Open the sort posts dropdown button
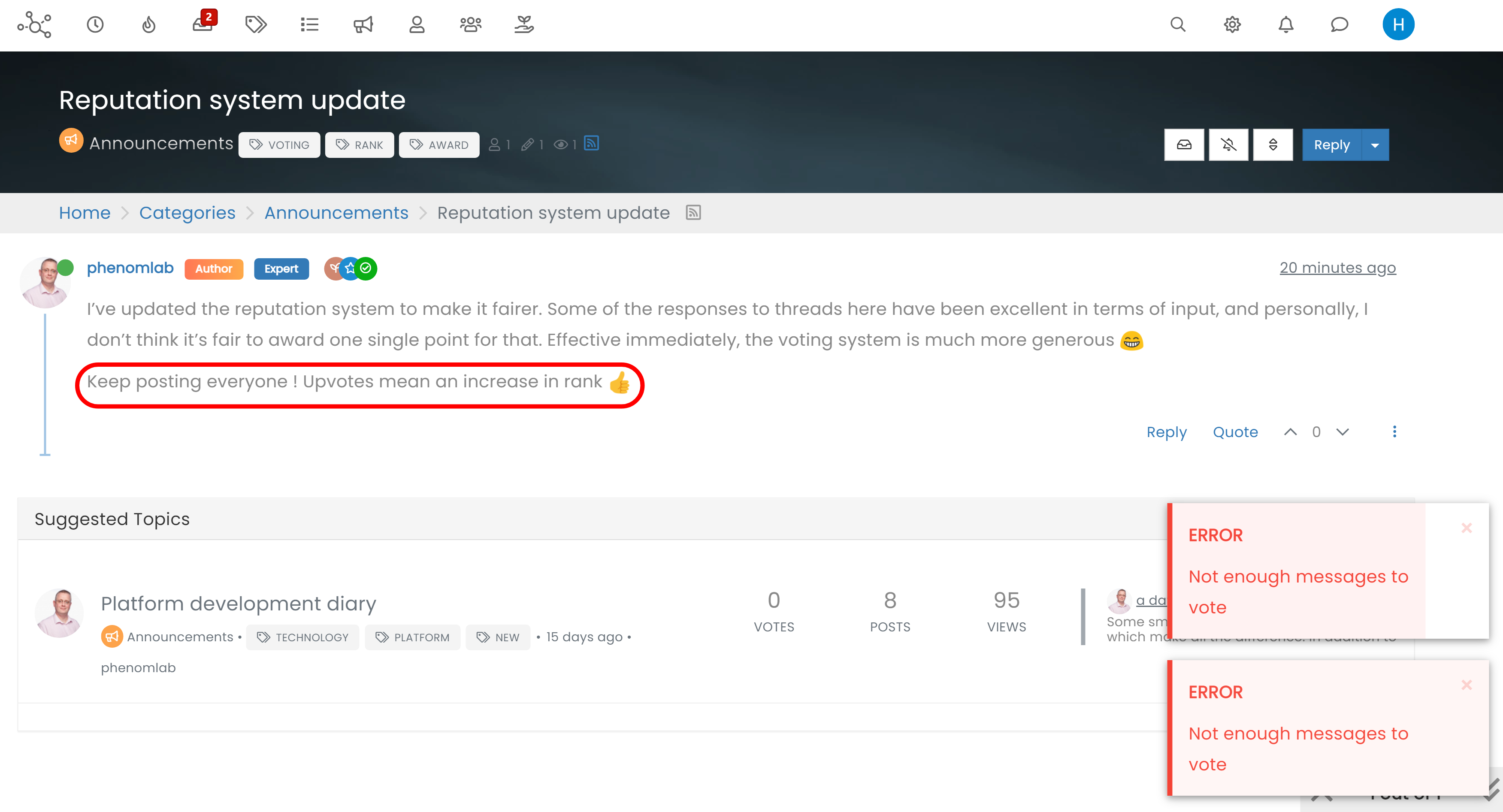Viewport: 1503px width, 812px height. pyautogui.click(x=1273, y=145)
